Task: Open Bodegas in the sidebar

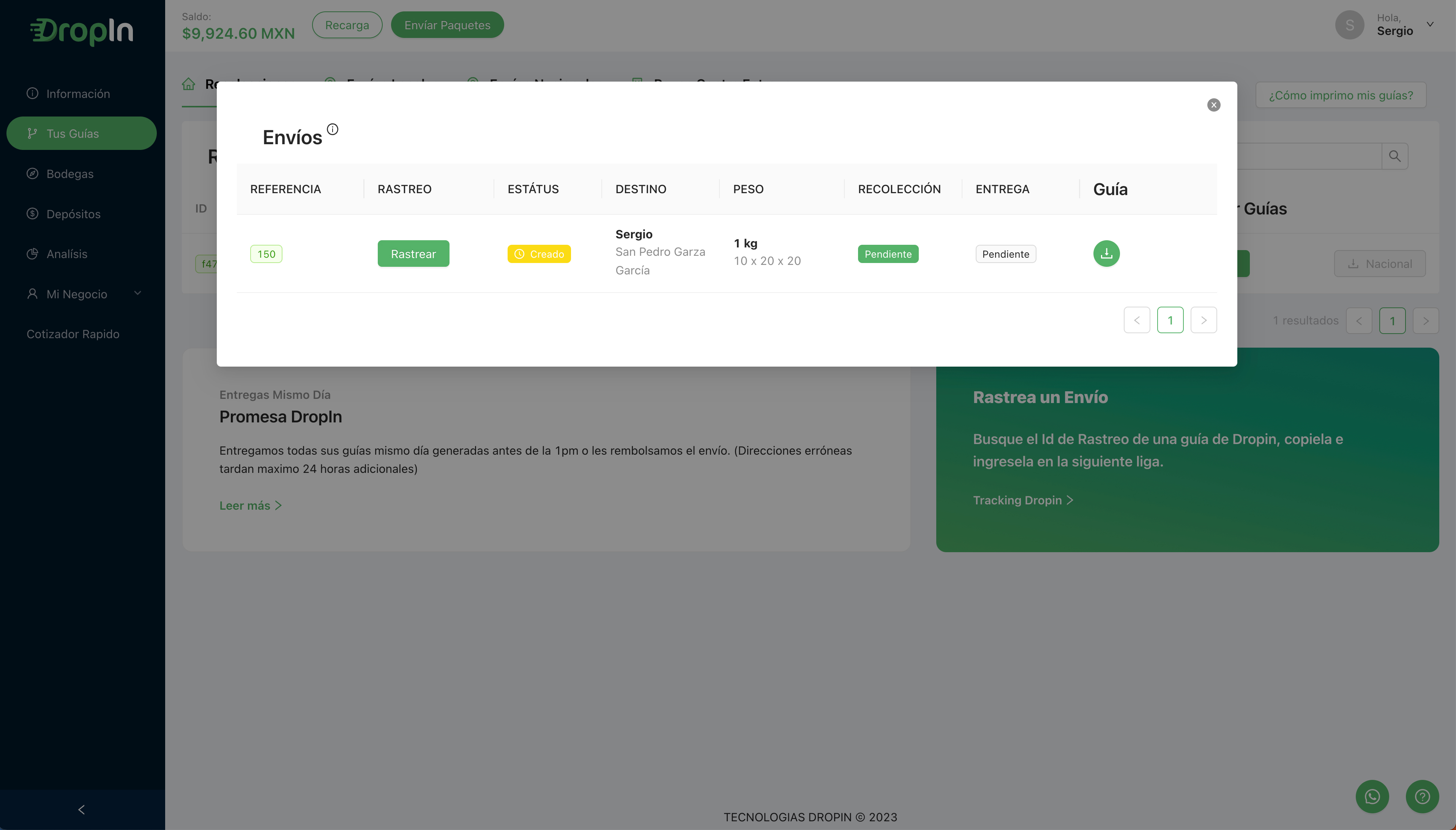Action: click(x=69, y=174)
